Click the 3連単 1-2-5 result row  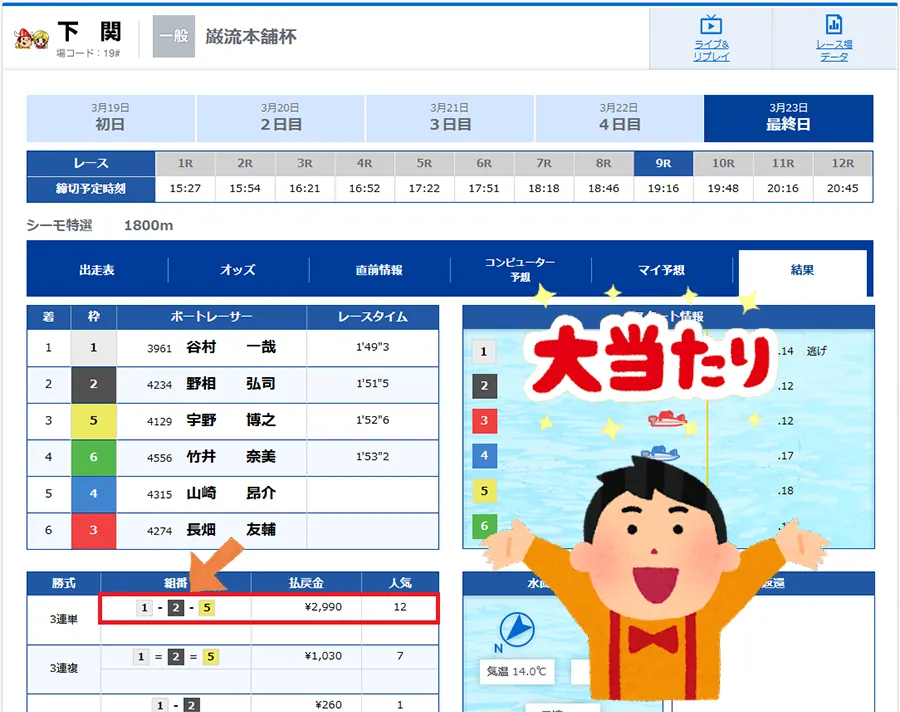tap(268, 608)
